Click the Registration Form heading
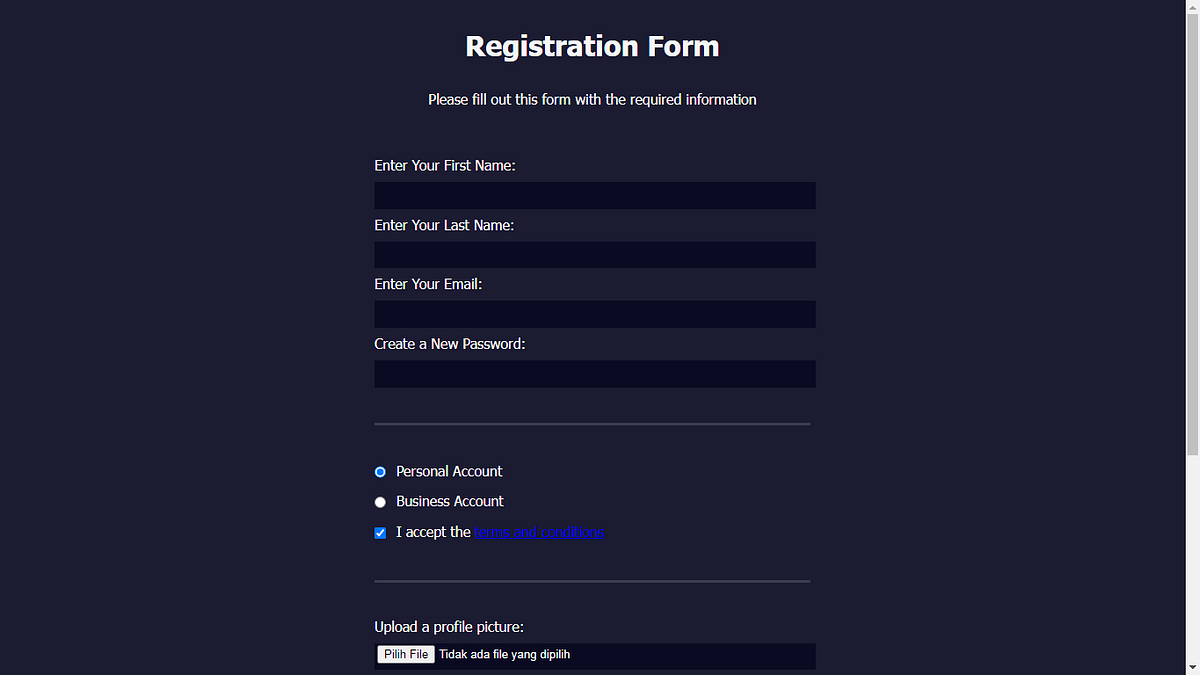The image size is (1200, 675). pos(591,46)
